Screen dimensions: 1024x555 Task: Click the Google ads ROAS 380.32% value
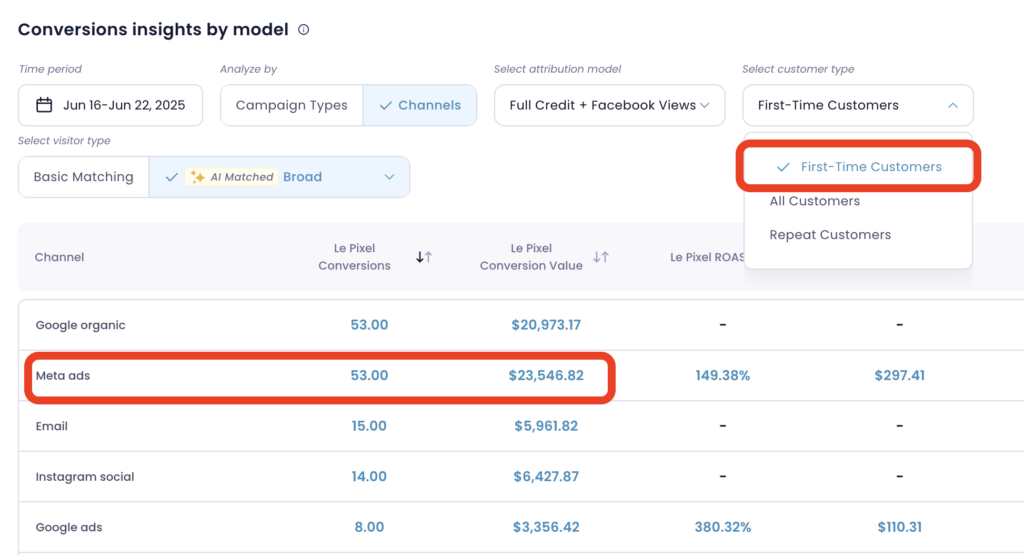[722, 527]
